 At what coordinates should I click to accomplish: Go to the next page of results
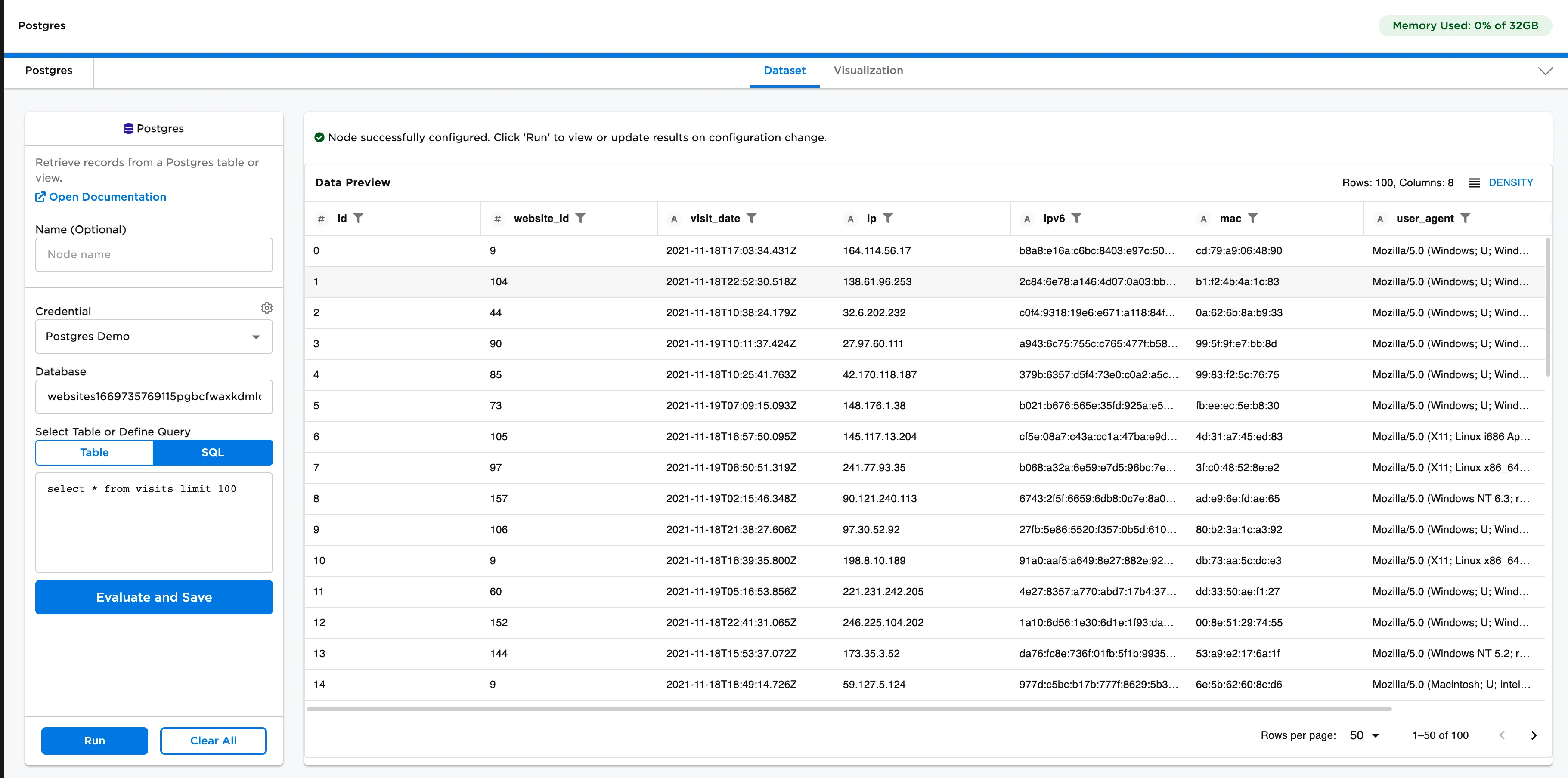pos(1534,735)
